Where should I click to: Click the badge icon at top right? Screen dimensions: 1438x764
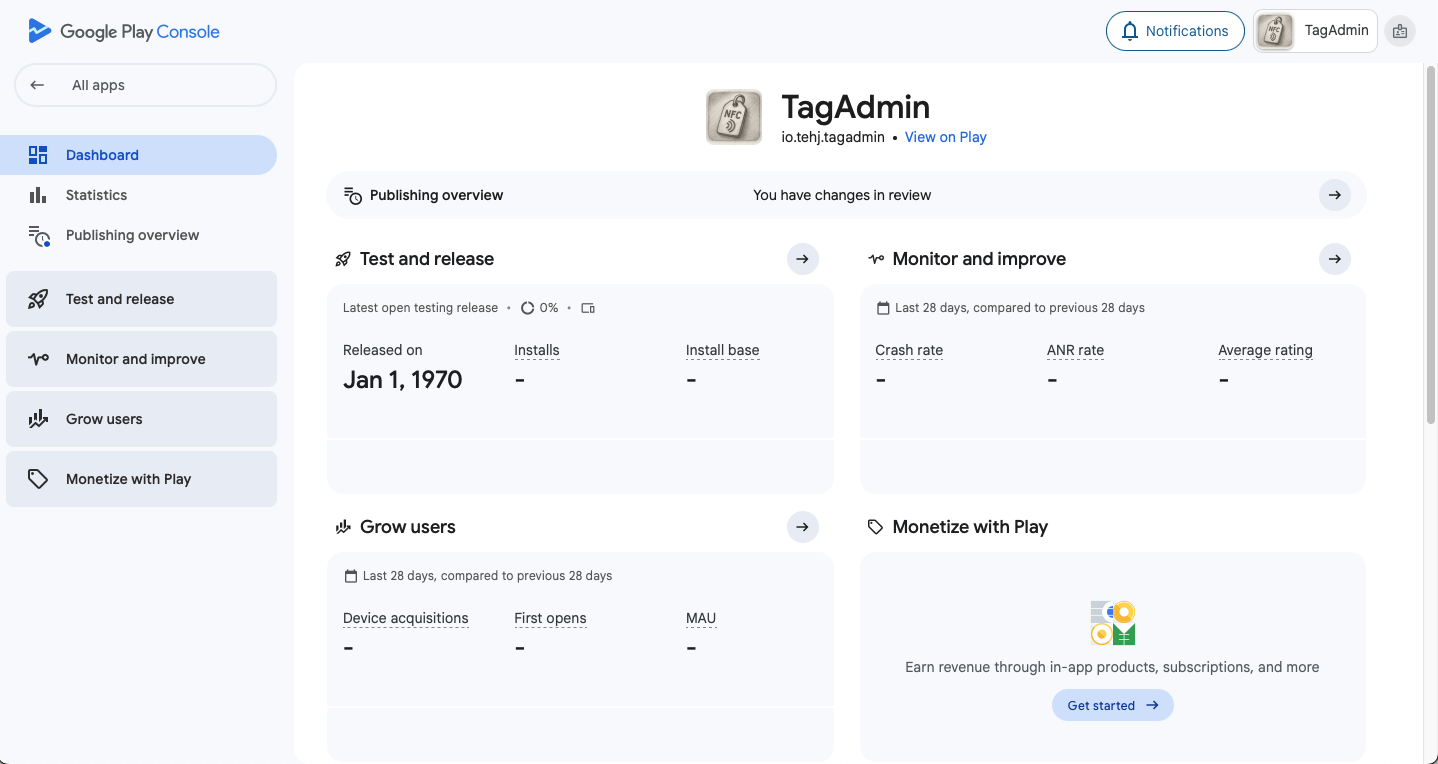point(1399,31)
